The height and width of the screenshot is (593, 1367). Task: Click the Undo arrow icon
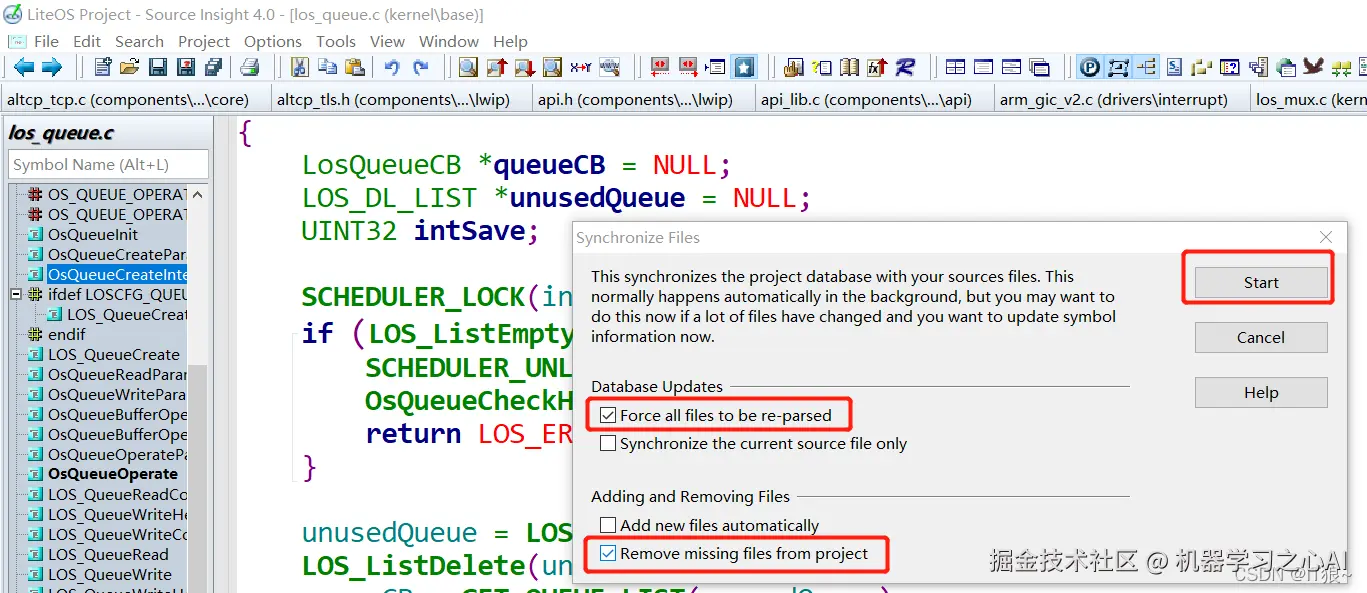pyautogui.click(x=392, y=67)
